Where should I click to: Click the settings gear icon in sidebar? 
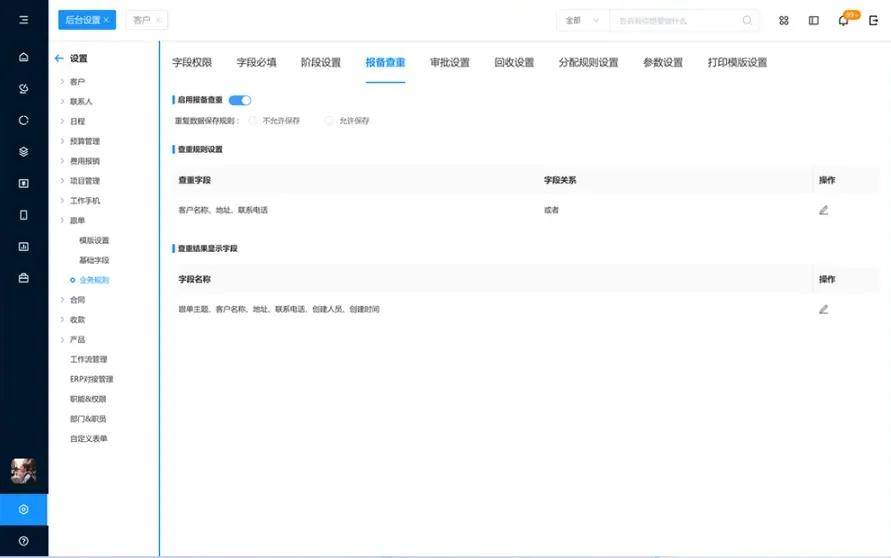pyautogui.click(x=24, y=509)
